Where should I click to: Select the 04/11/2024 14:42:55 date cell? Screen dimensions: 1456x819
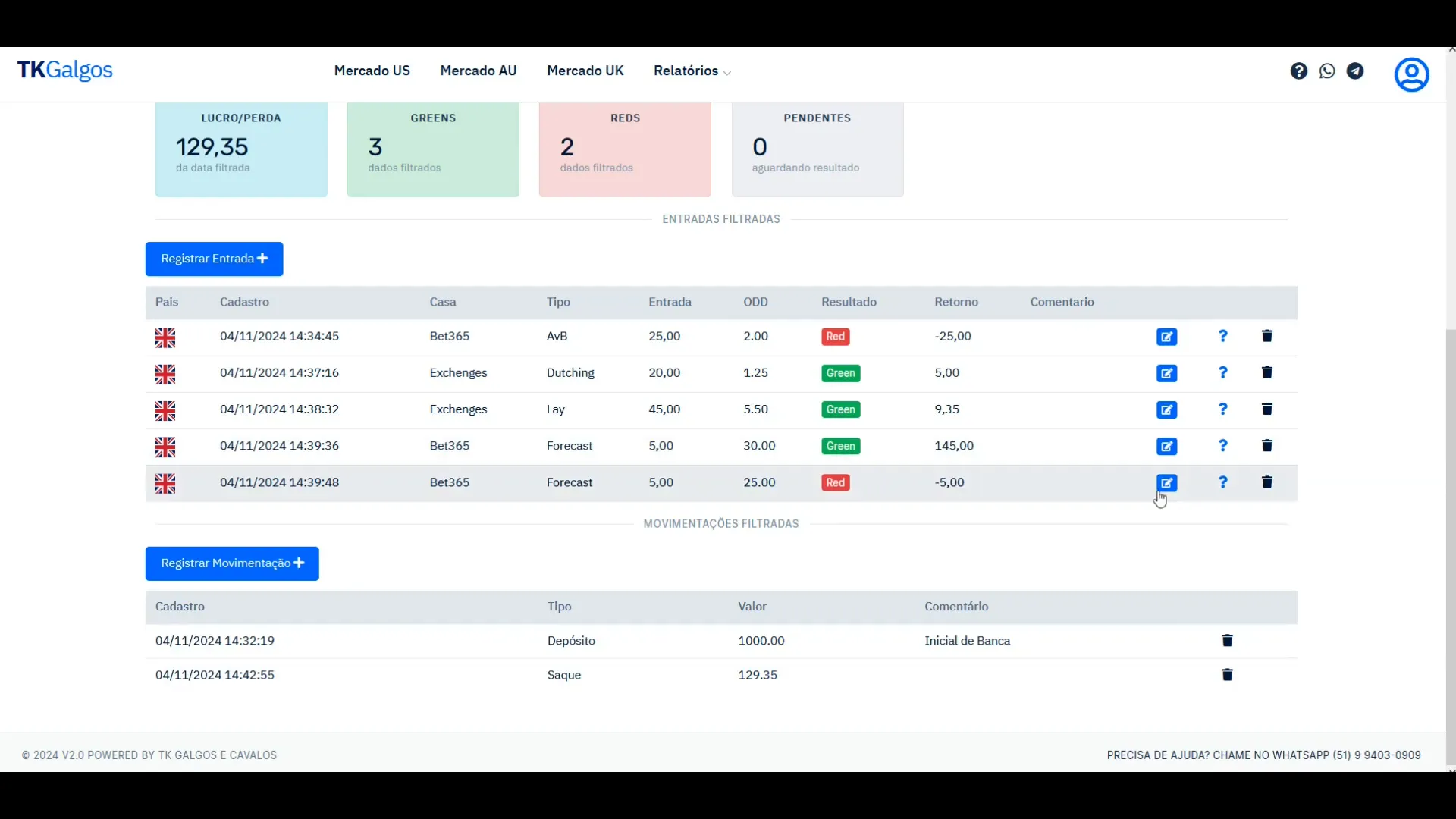click(x=215, y=675)
